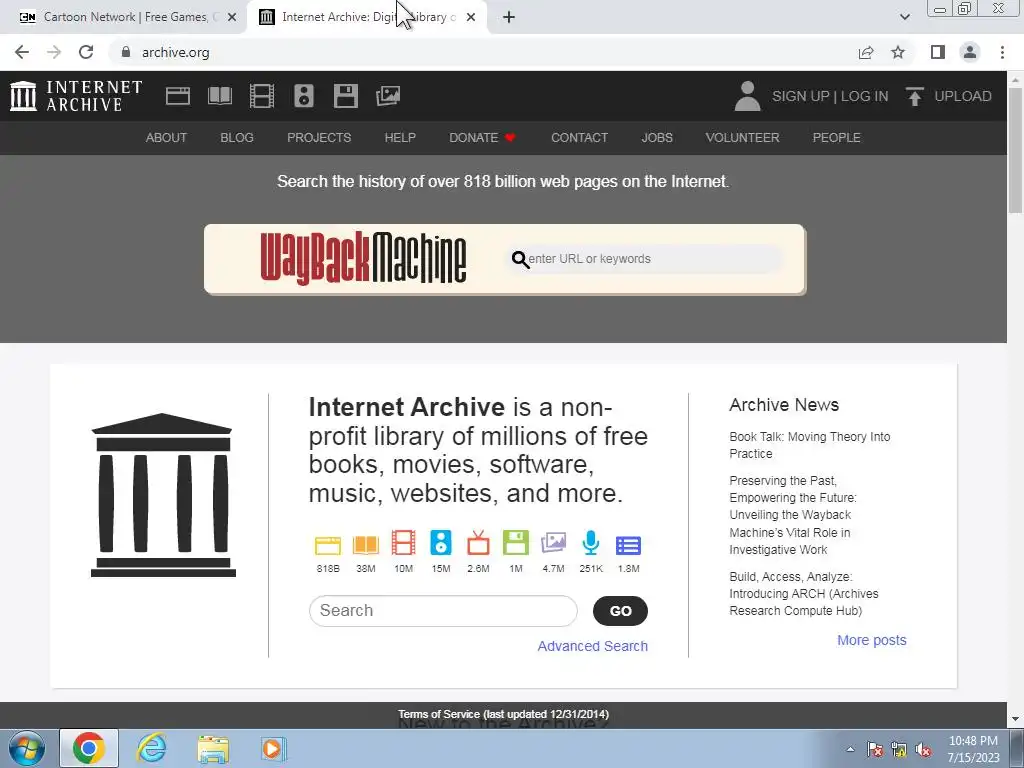Viewport: 1024px width, 768px height.
Task: Expand the tab search dropdown arrow
Action: (904, 17)
